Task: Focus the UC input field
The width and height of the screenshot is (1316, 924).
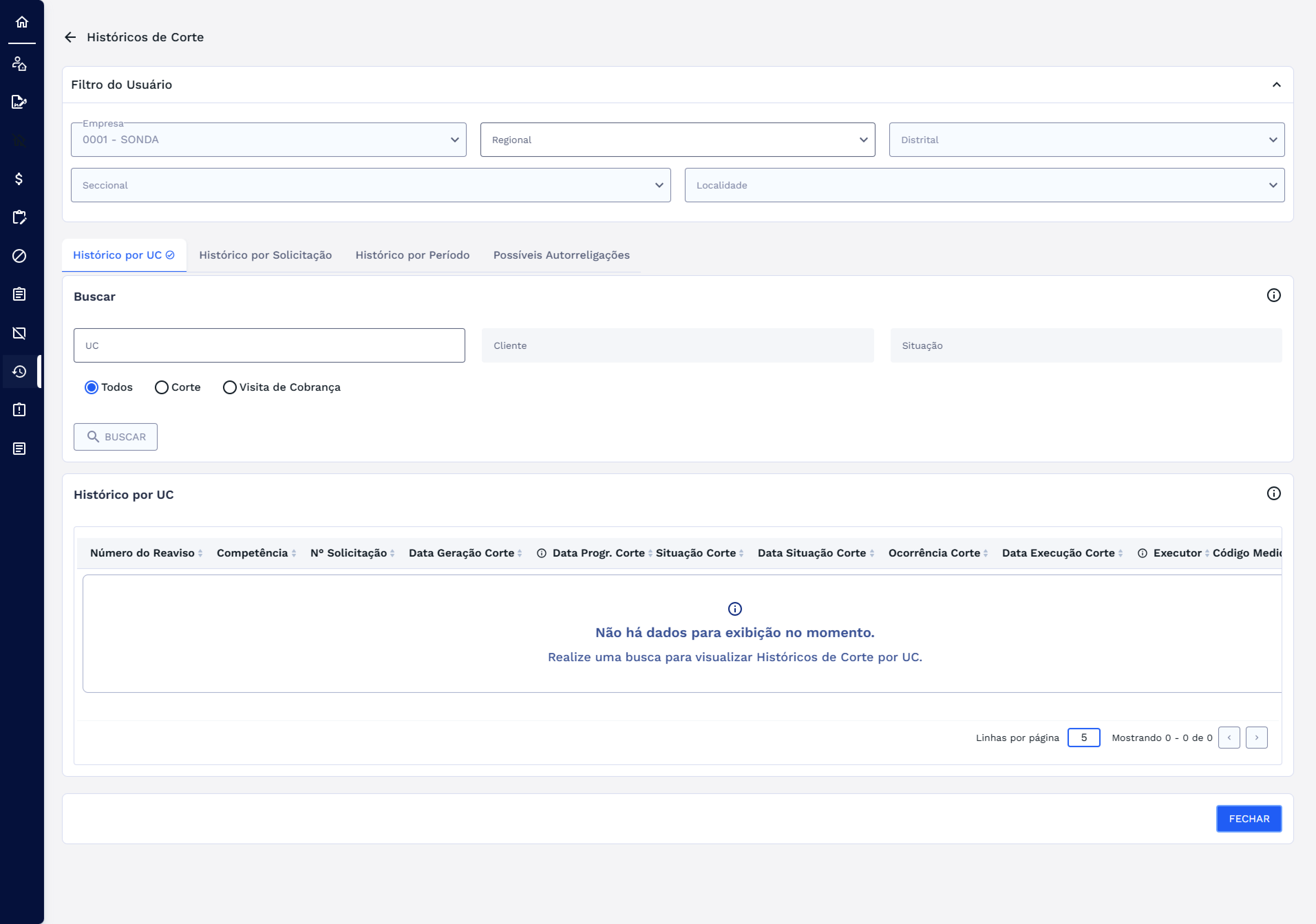Action: point(269,345)
